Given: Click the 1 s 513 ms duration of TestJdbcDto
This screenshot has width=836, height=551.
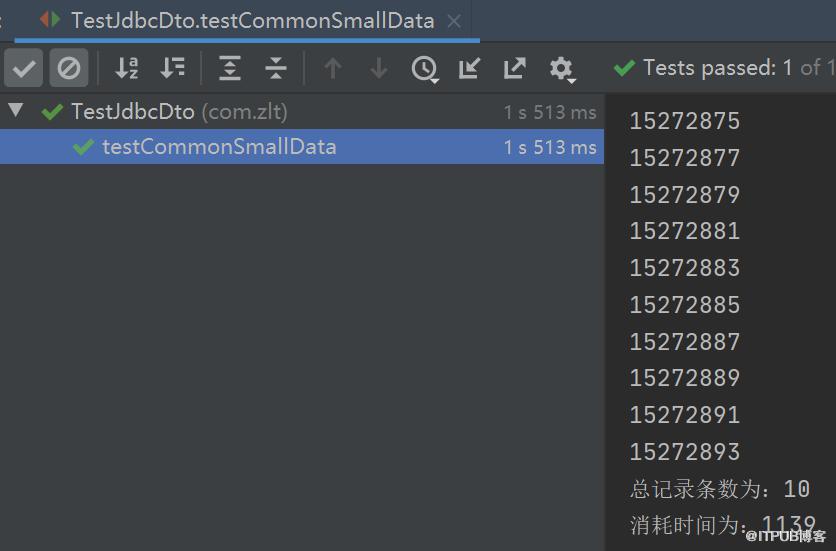Looking at the screenshot, I should coord(550,112).
